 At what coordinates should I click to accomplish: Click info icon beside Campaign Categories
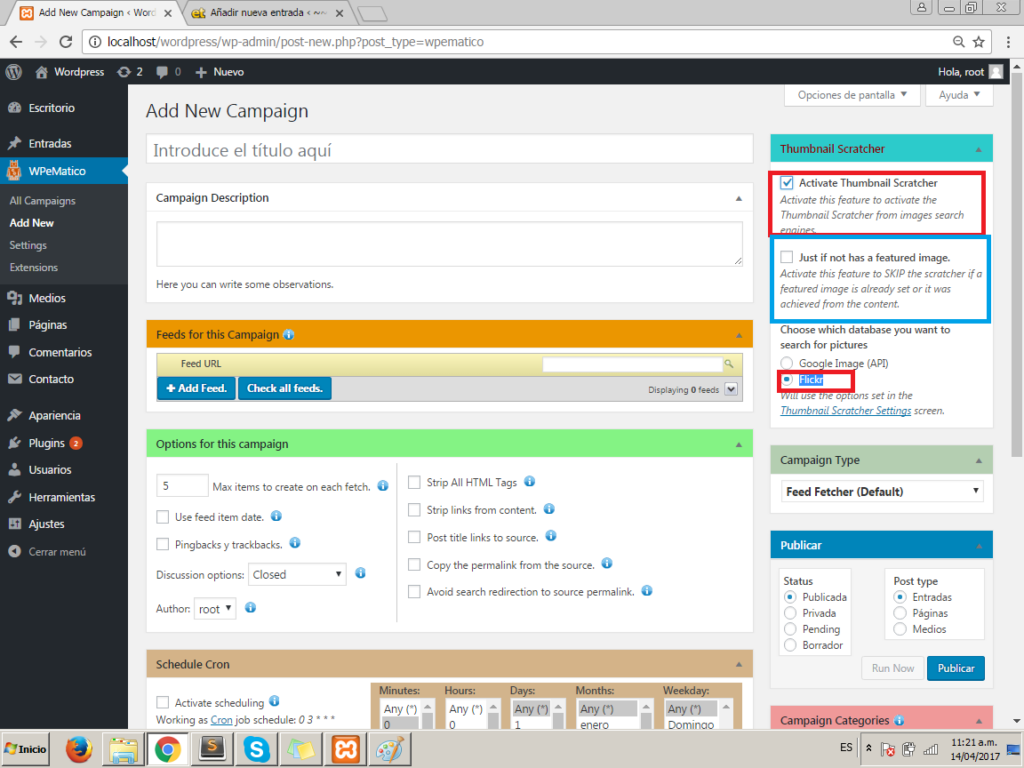pos(899,720)
